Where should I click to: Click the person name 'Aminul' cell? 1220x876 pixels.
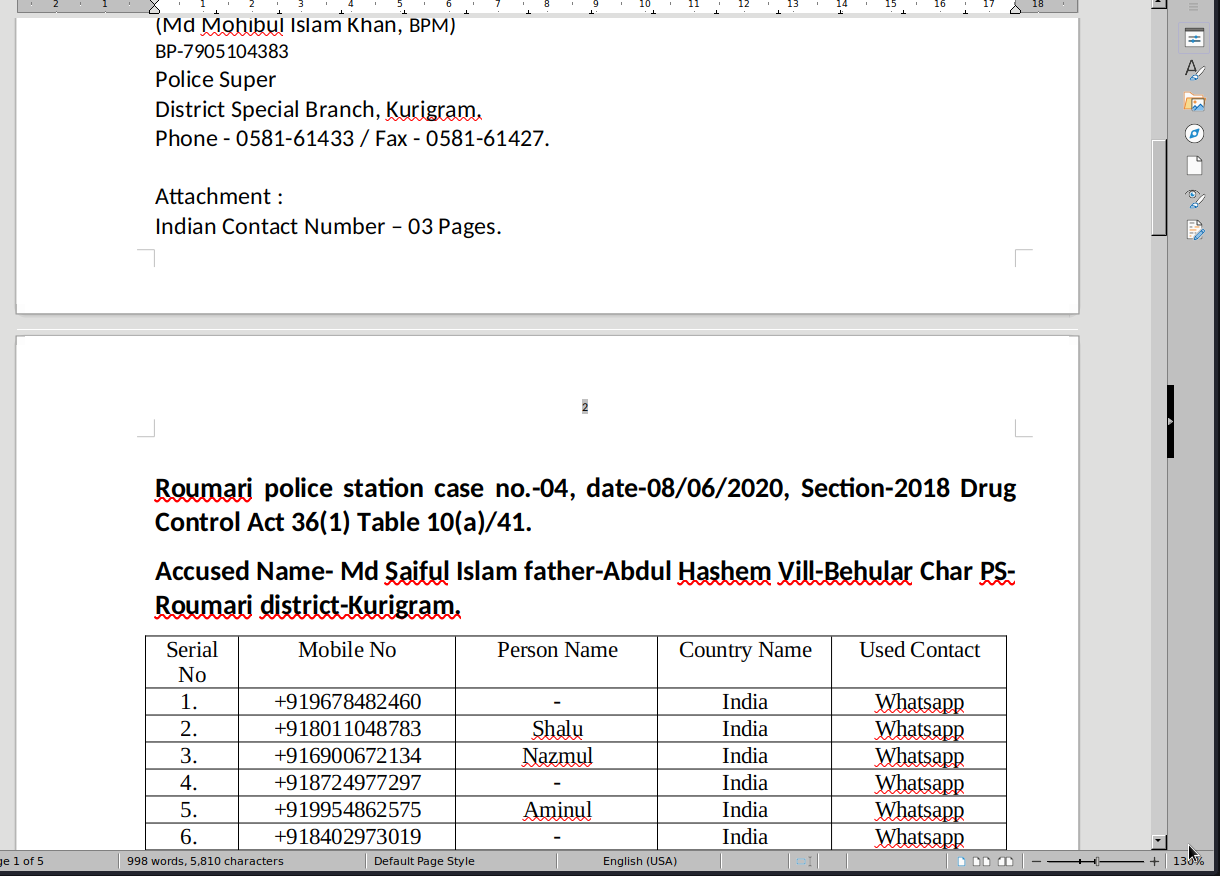[x=557, y=810]
